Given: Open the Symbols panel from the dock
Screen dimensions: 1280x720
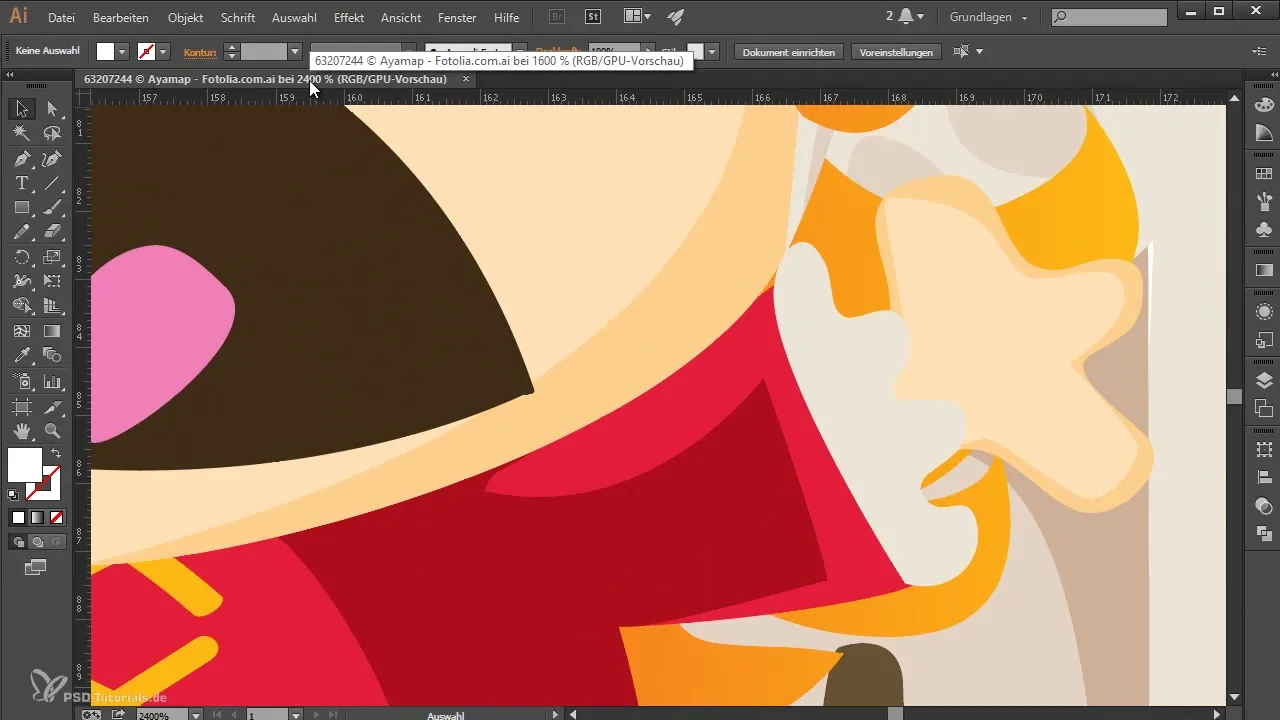Looking at the screenshot, I should click(1263, 230).
